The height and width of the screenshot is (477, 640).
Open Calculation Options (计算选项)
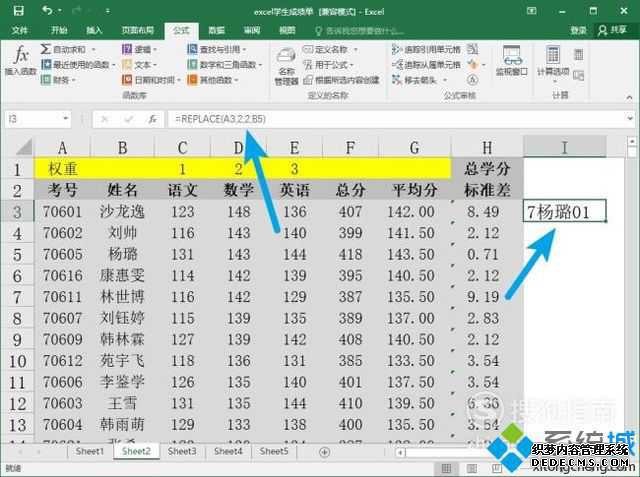tap(553, 63)
